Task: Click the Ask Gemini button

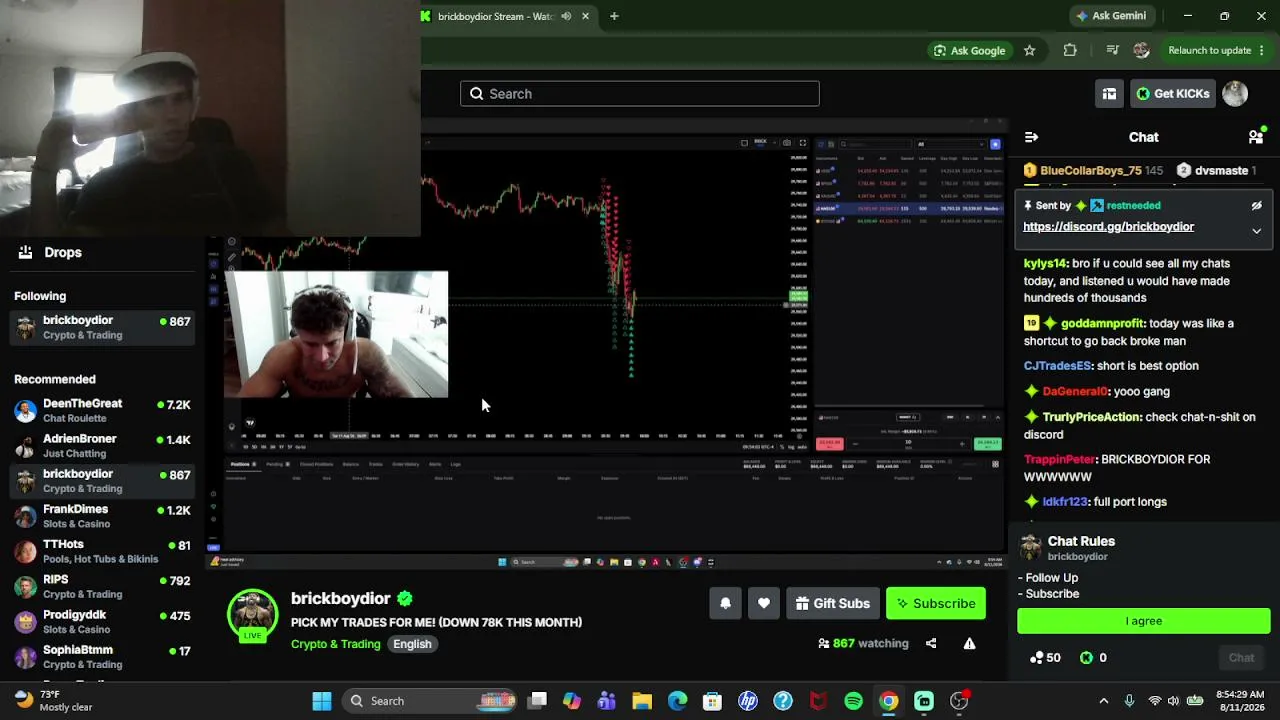Action: [x=1111, y=16]
